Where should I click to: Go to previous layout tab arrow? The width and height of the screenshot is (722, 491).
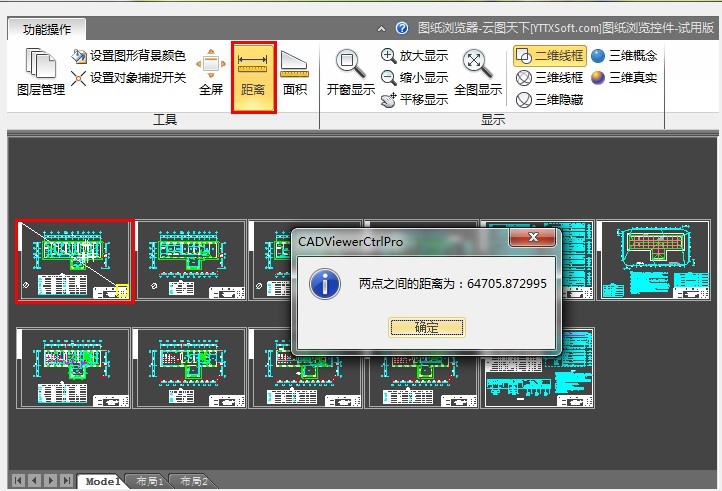pos(35,481)
